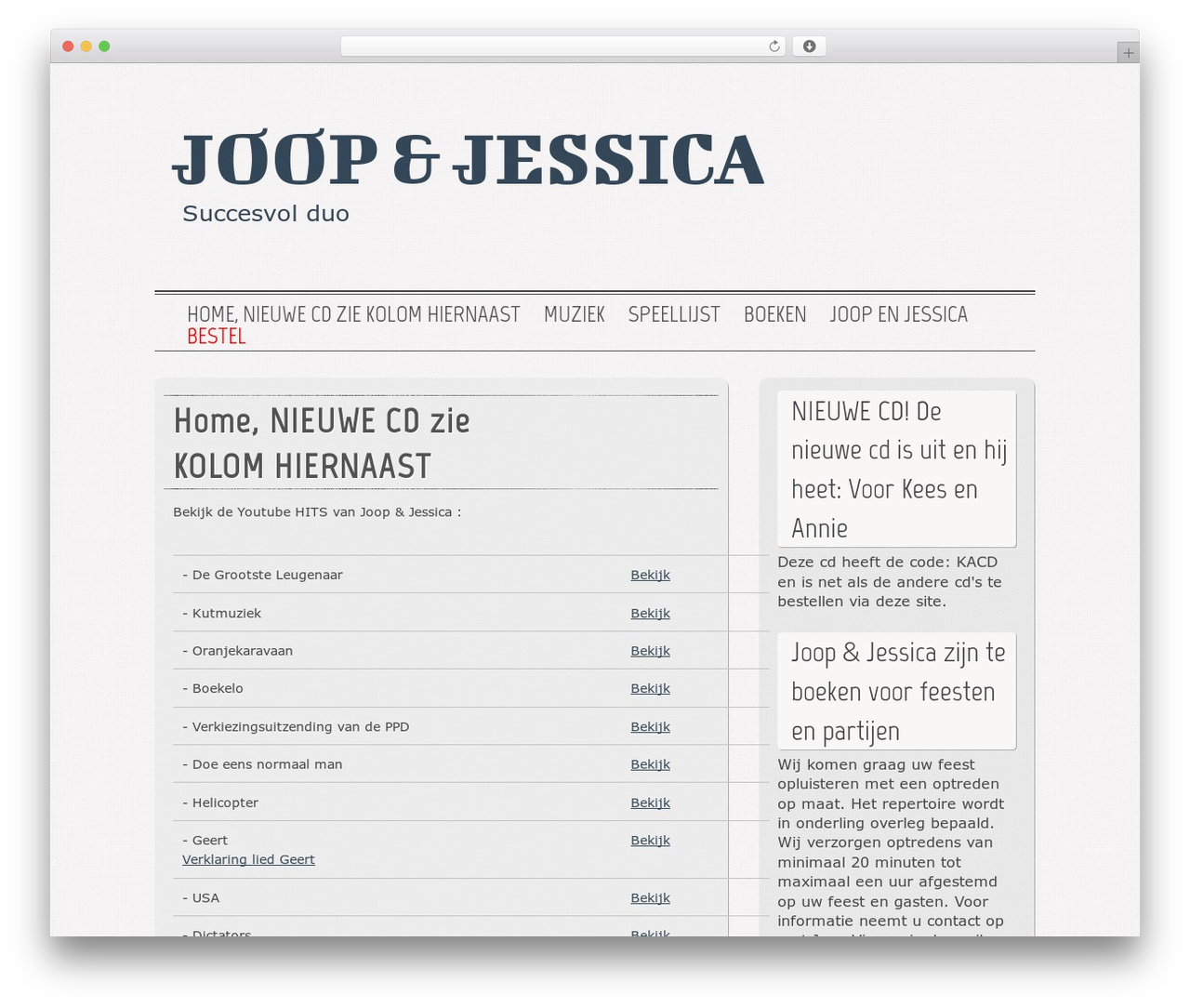The image size is (1190, 1008).
Task: Click the 'Joop & Jessica zijn te boeken' heading
Action: (x=897, y=691)
